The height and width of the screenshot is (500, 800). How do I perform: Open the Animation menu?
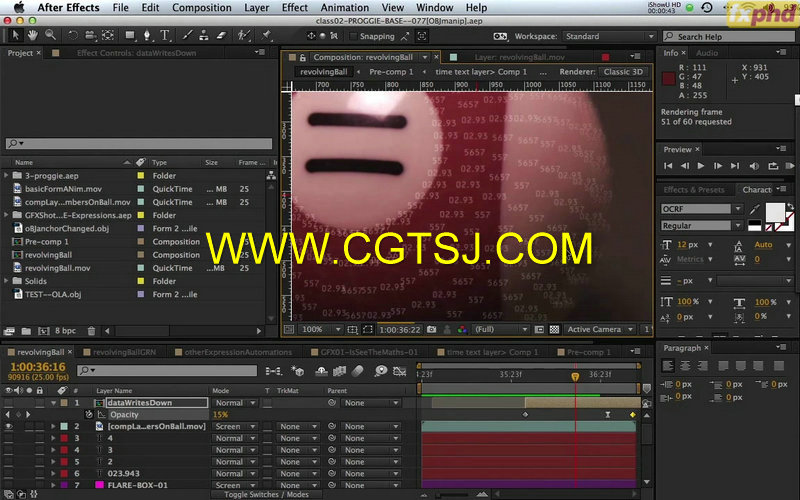click(x=344, y=8)
